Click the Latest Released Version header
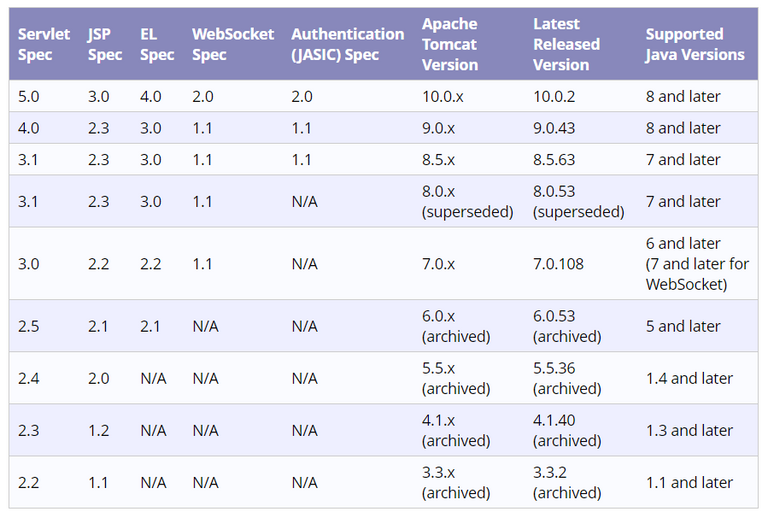This screenshot has height=519, width=768. 566,44
